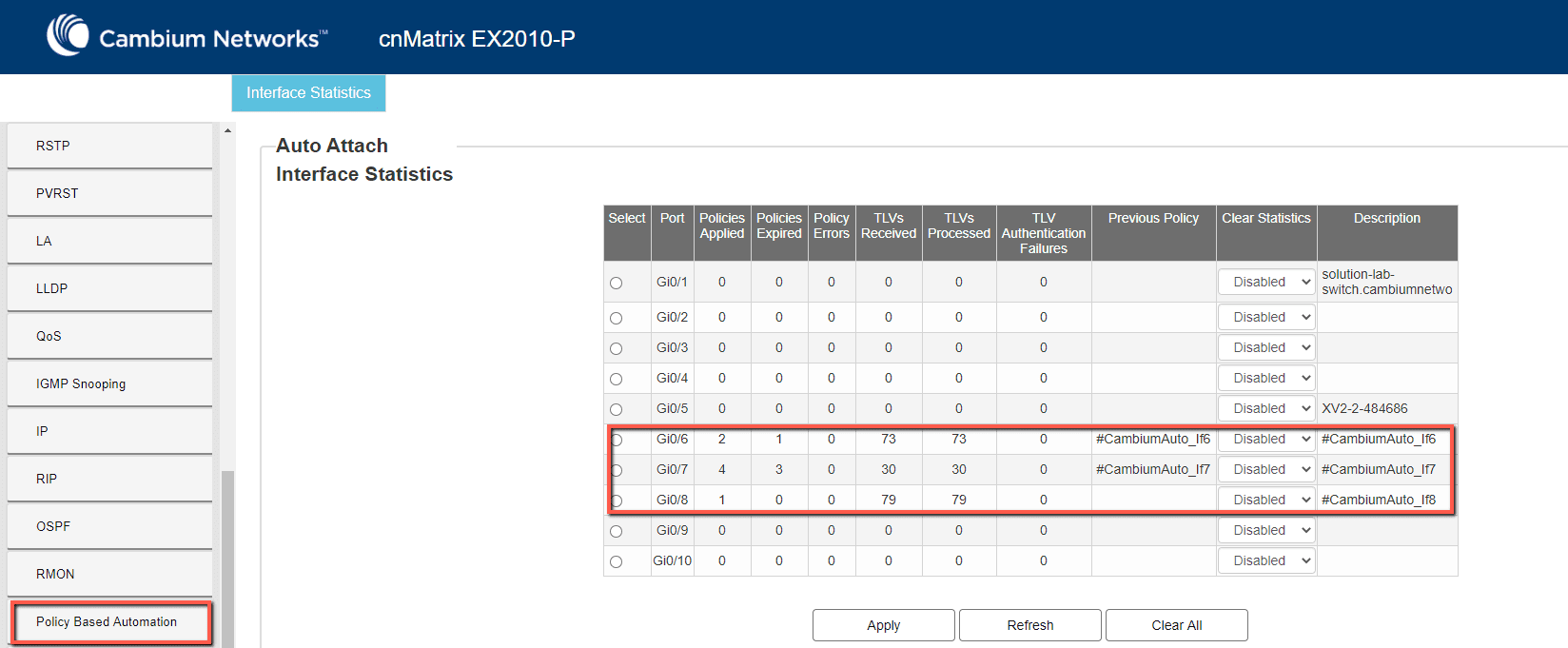Viewport: 1568px width, 648px height.
Task: Open Clear Statistics dropdown for Gi0/6
Action: click(1266, 439)
